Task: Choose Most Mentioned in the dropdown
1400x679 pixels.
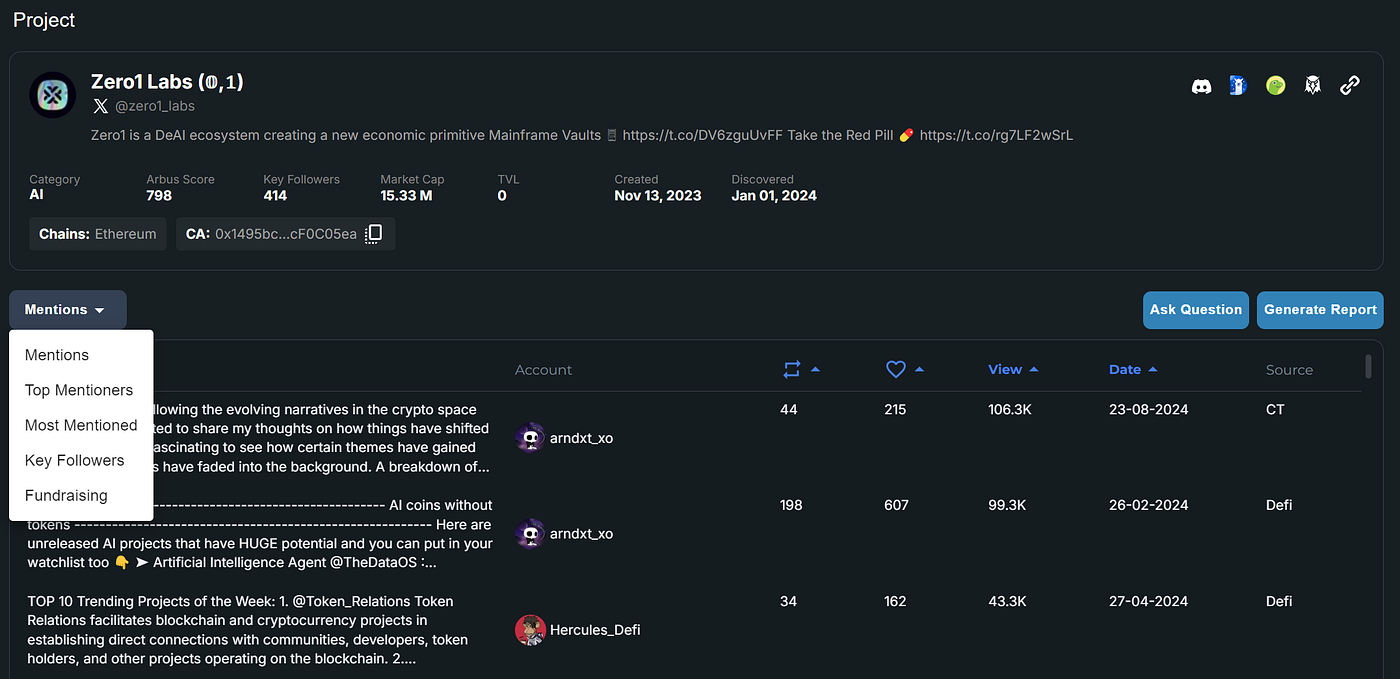Action: [81, 425]
